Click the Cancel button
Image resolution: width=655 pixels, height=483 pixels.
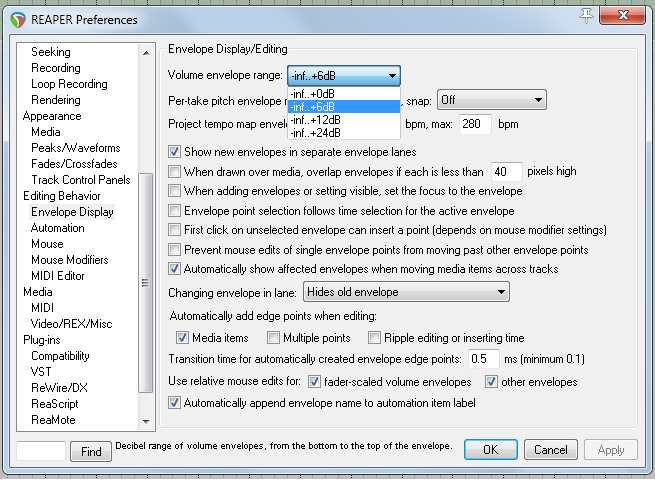pos(551,450)
